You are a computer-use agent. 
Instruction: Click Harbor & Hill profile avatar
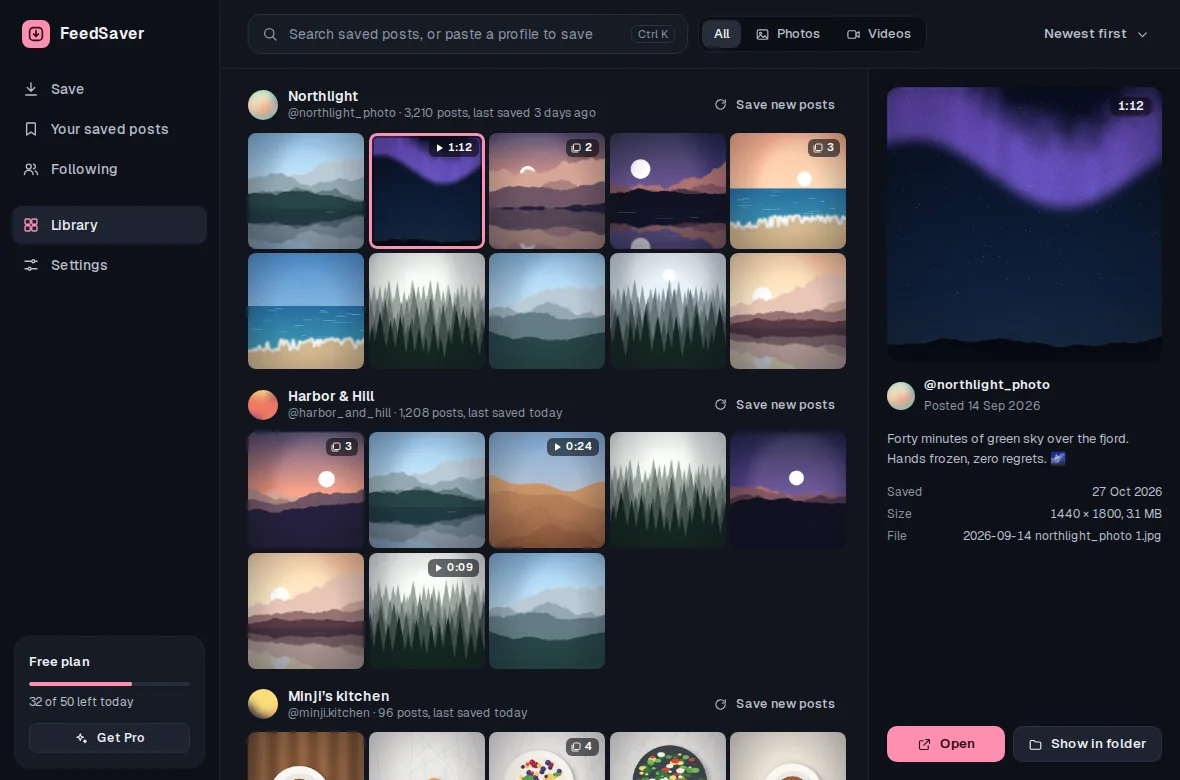point(263,404)
